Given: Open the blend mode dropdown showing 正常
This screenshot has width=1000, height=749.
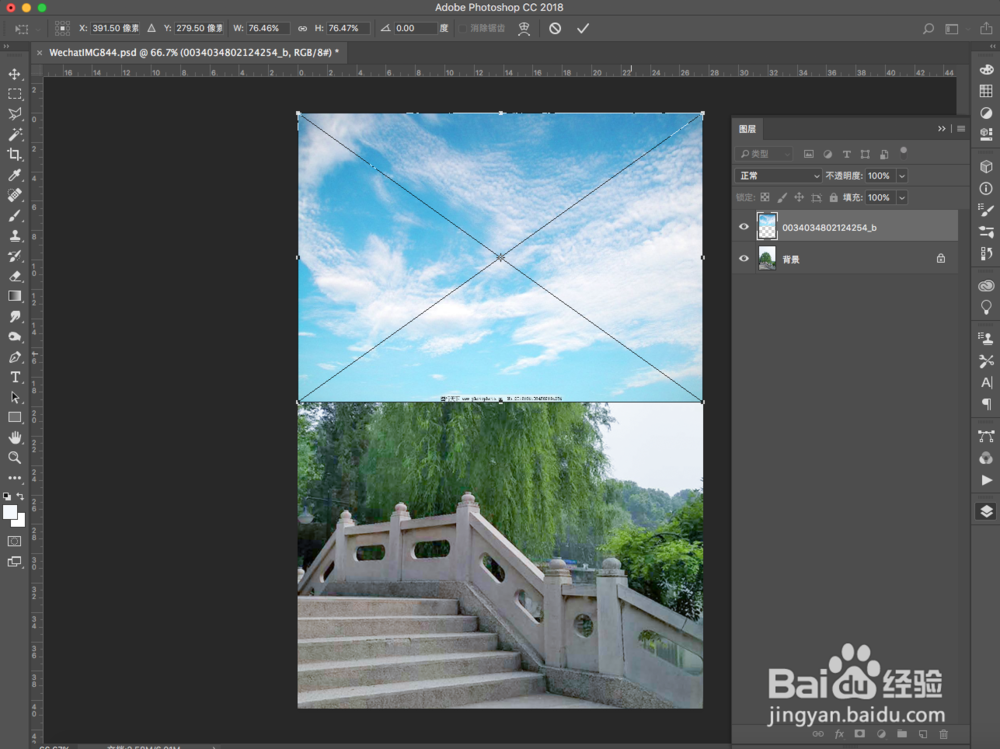Looking at the screenshot, I should pyautogui.click(x=778, y=175).
